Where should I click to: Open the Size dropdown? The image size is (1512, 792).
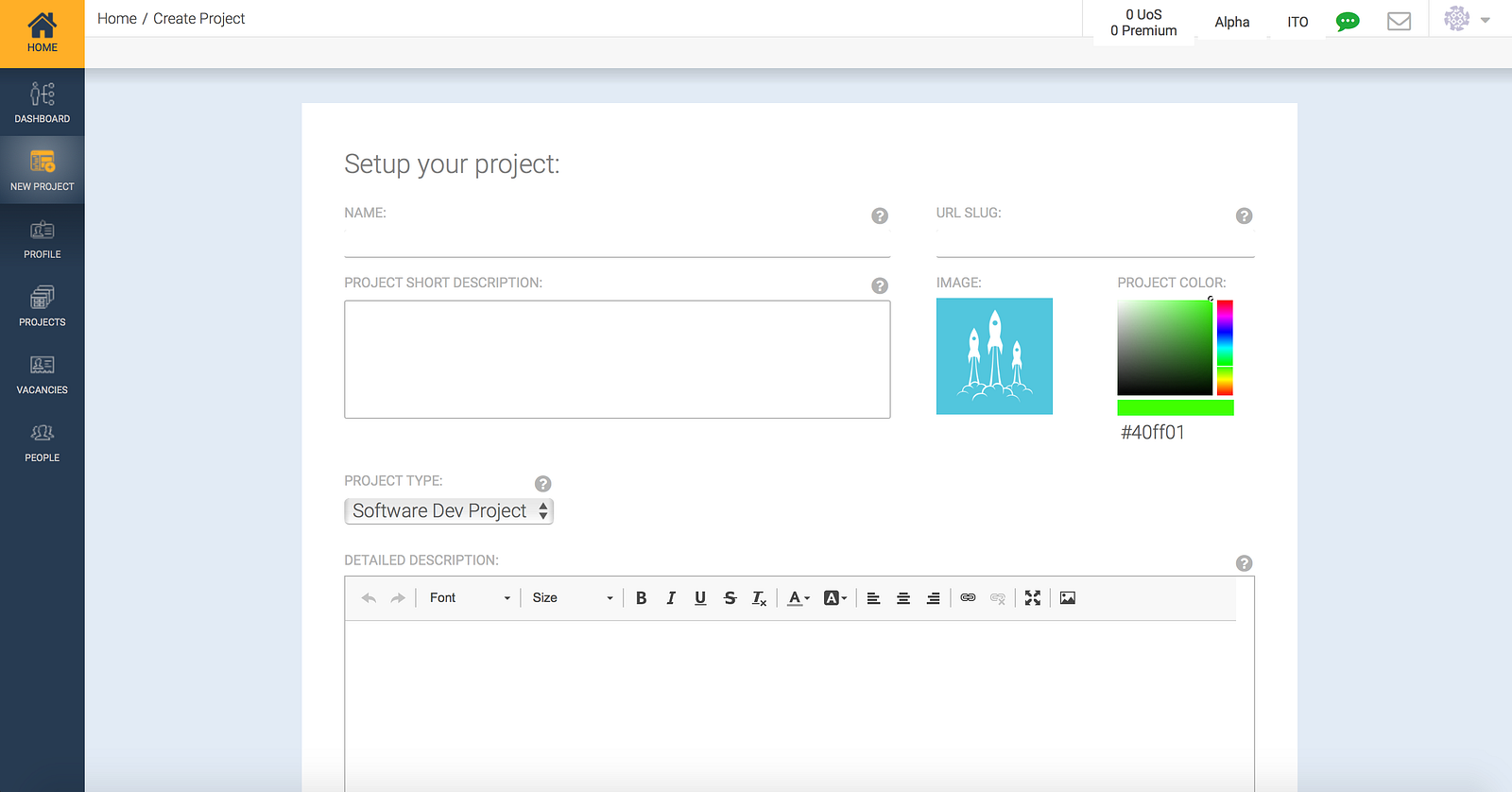click(x=572, y=598)
